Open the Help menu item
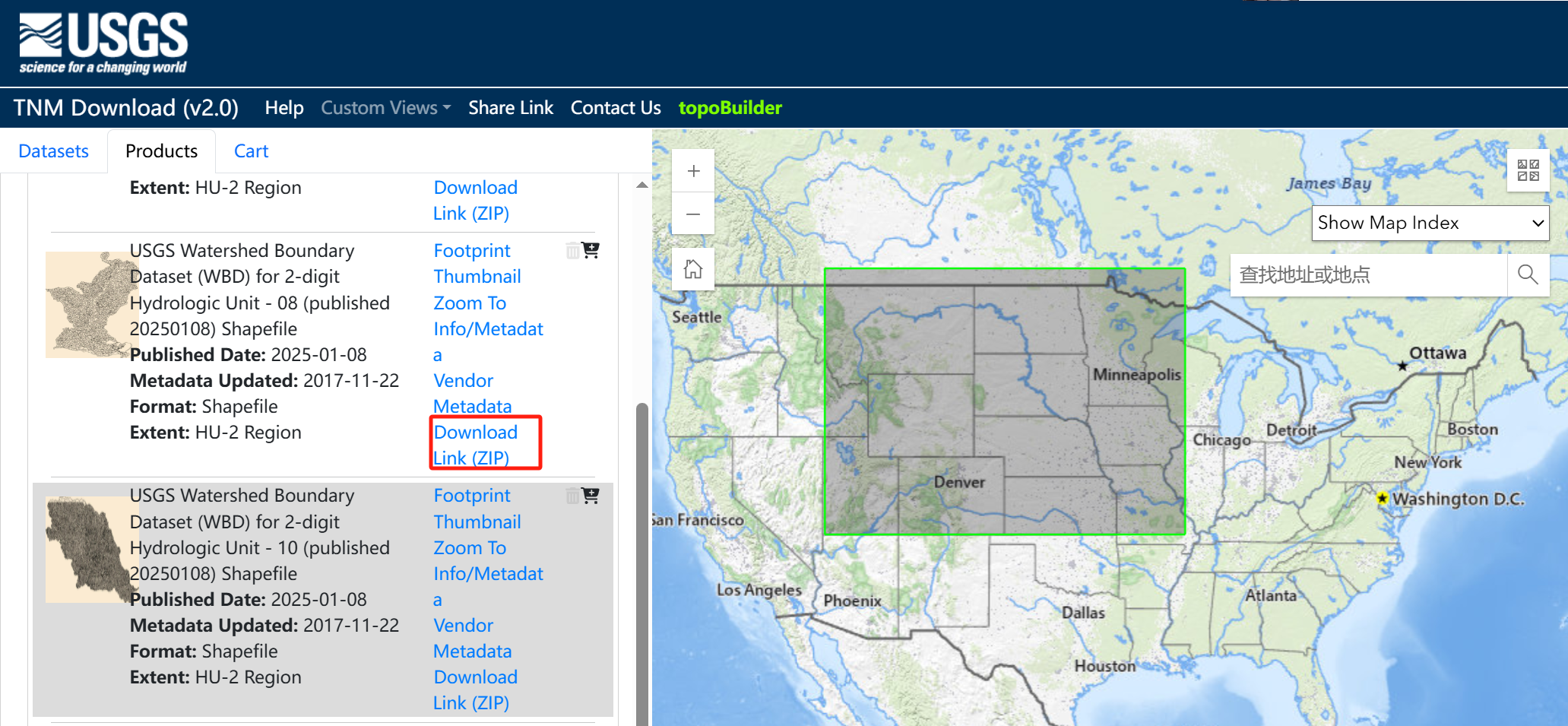 pyautogui.click(x=284, y=108)
